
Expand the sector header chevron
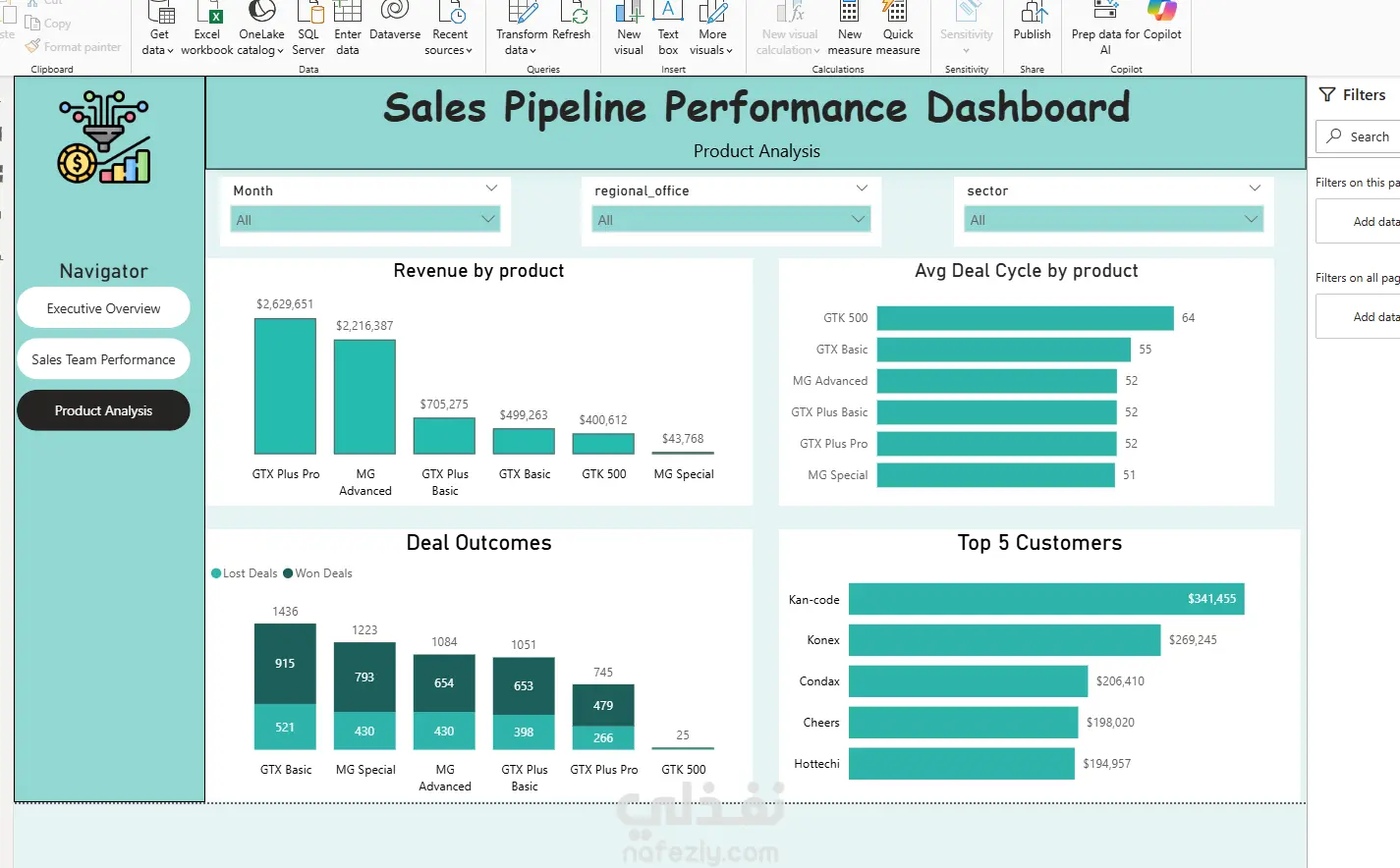click(1255, 189)
